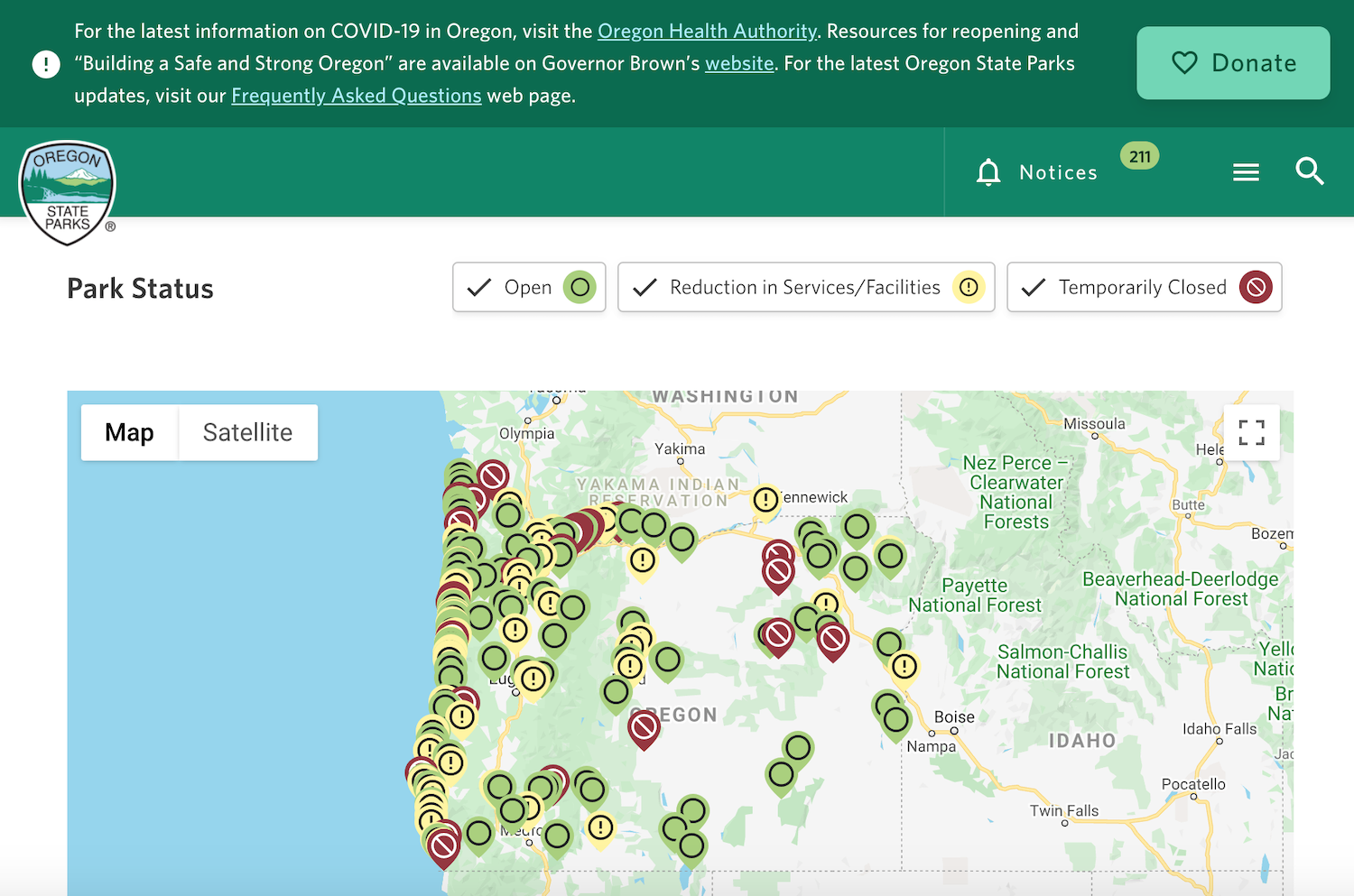
Task: Click the yellow marker near Kennewick
Action: [765, 500]
